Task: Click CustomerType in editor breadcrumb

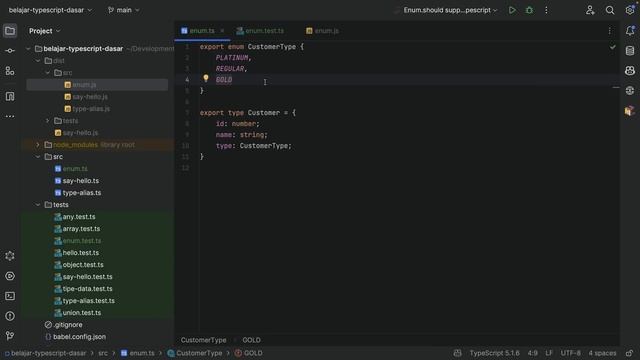Action: (203, 340)
